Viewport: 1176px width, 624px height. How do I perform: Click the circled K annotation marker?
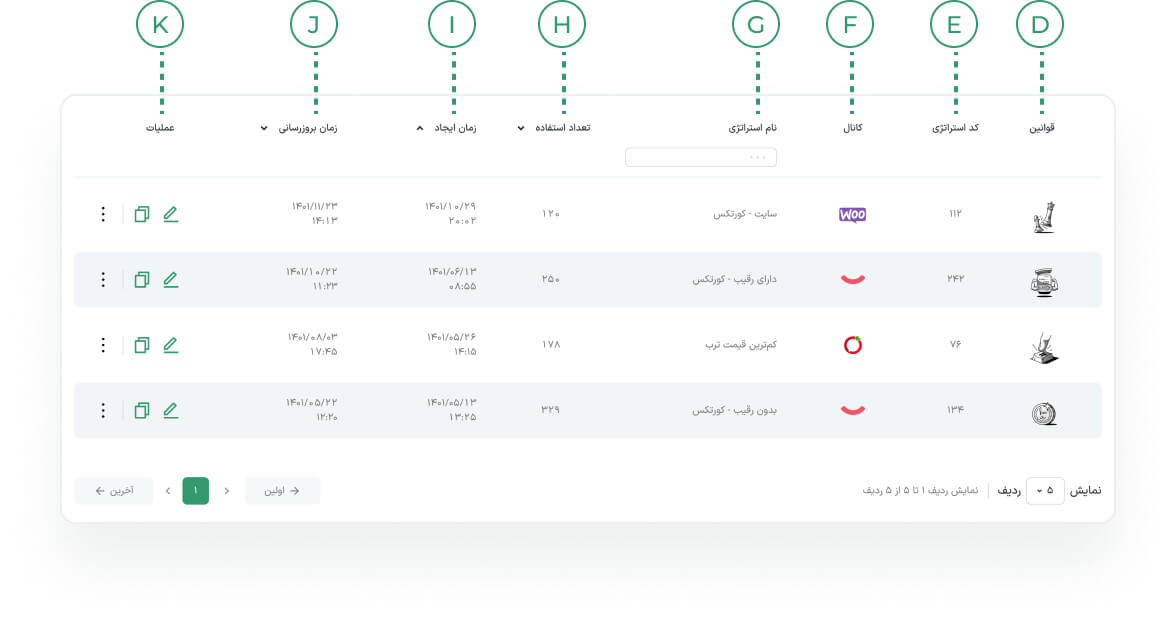160,26
